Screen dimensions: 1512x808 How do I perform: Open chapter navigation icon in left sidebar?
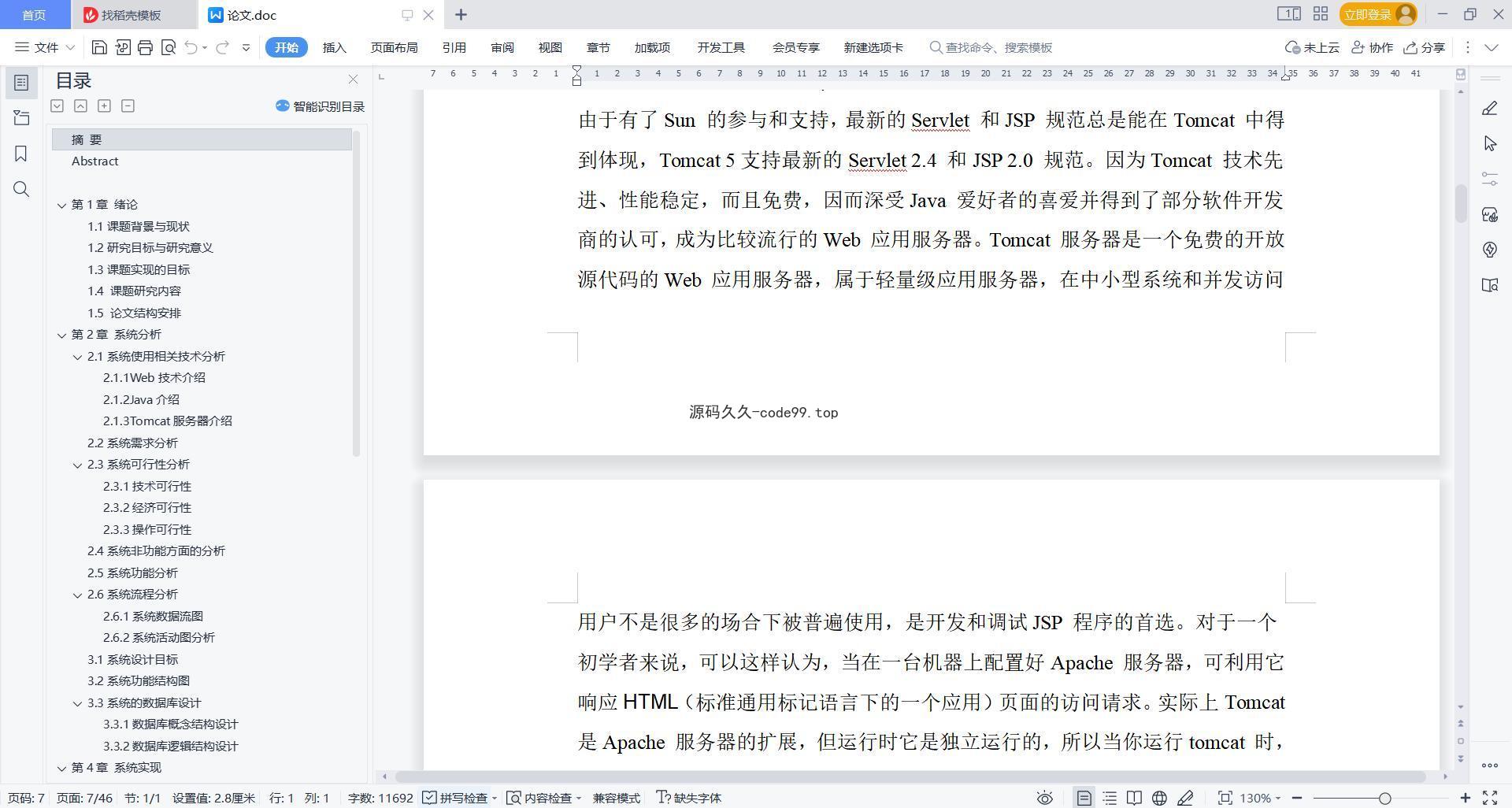21,118
